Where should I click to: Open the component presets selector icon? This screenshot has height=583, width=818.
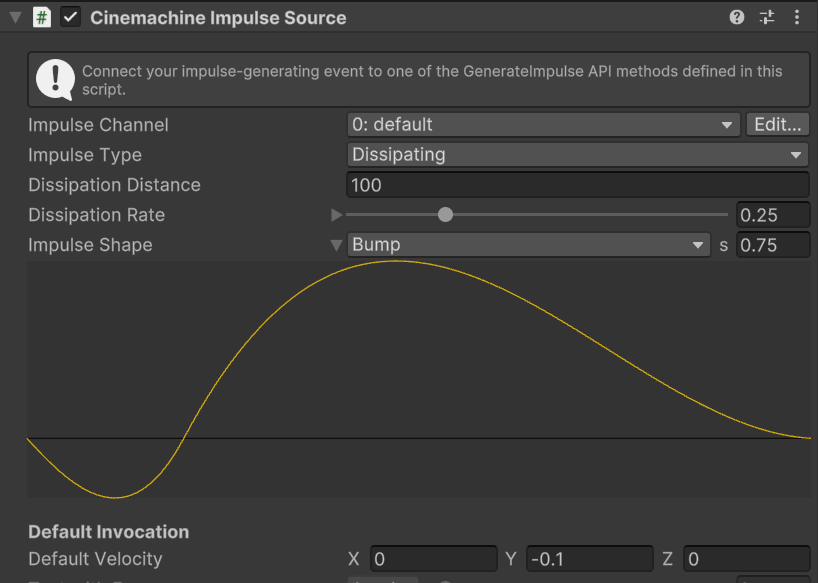(767, 17)
